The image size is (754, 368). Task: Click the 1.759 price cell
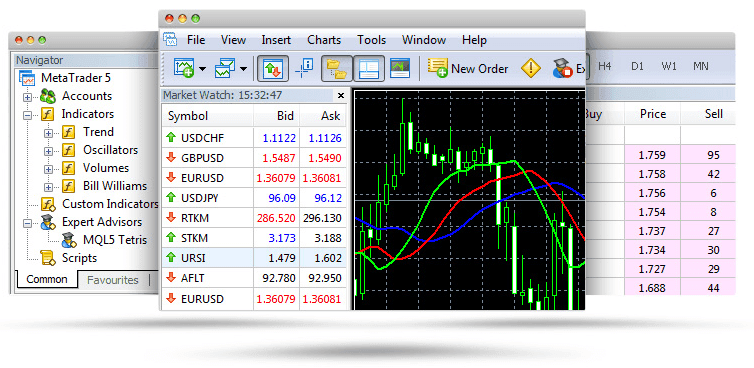click(653, 155)
